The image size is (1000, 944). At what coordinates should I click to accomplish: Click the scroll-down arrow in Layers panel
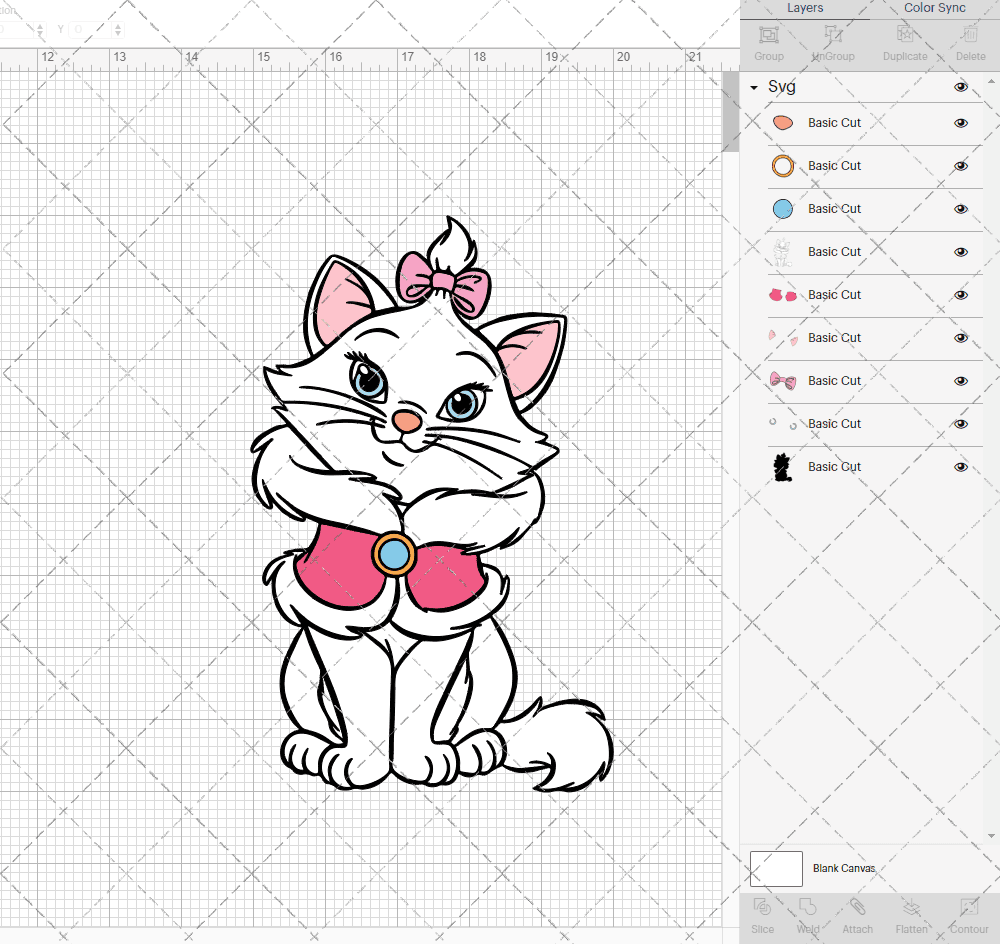pos(990,836)
